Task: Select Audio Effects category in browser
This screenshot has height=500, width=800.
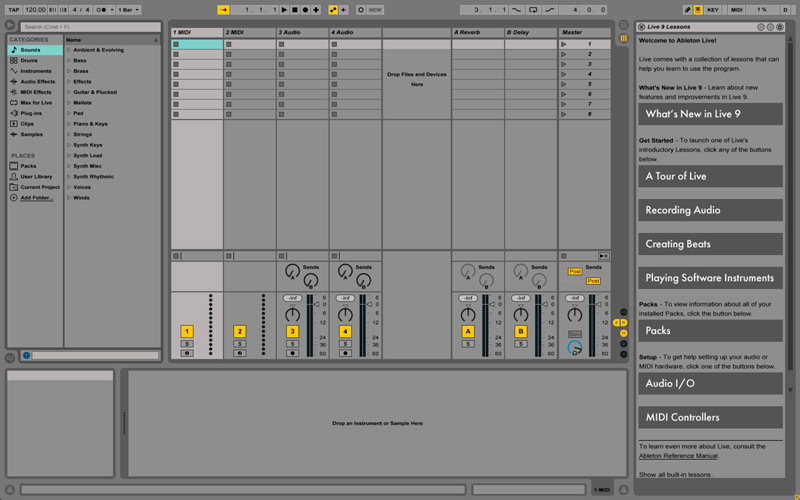Action: (x=37, y=82)
